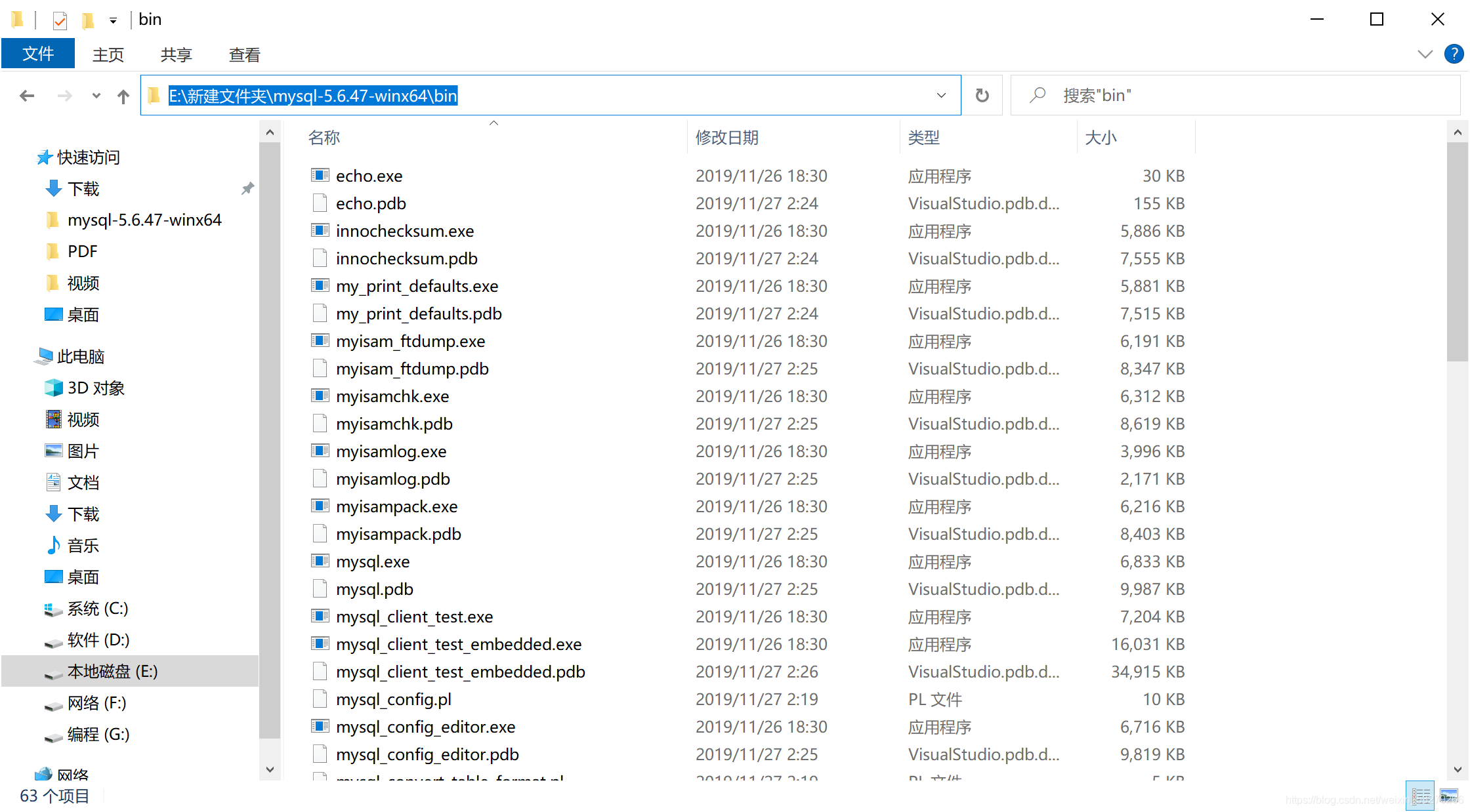This screenshot has width=1470, height=812.
Task: Select the file name mysql.pdb
Action: pos(375,589)
